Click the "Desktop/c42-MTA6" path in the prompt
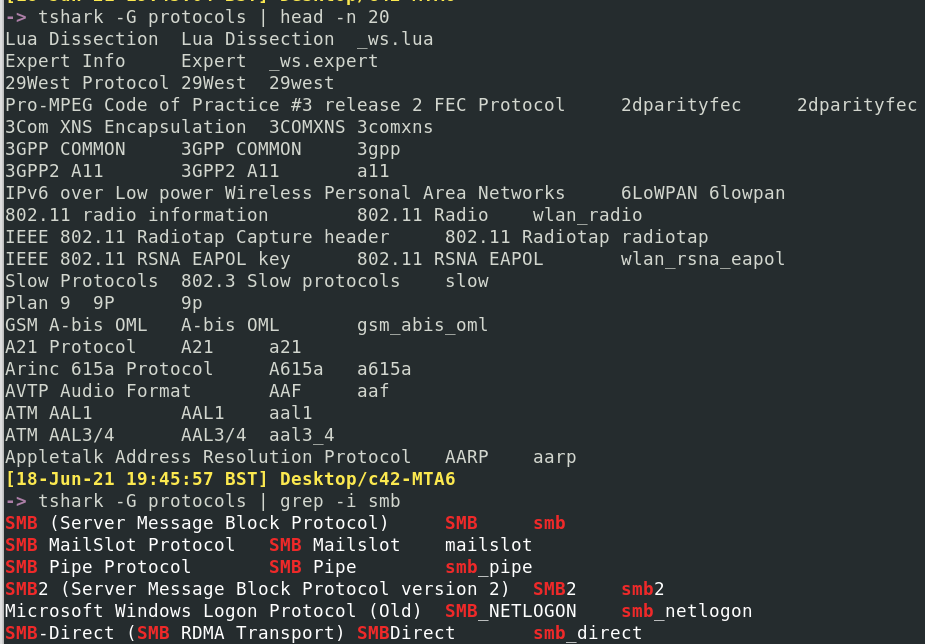The width and height of the screenshot is (925, 644). click(367, 479)
